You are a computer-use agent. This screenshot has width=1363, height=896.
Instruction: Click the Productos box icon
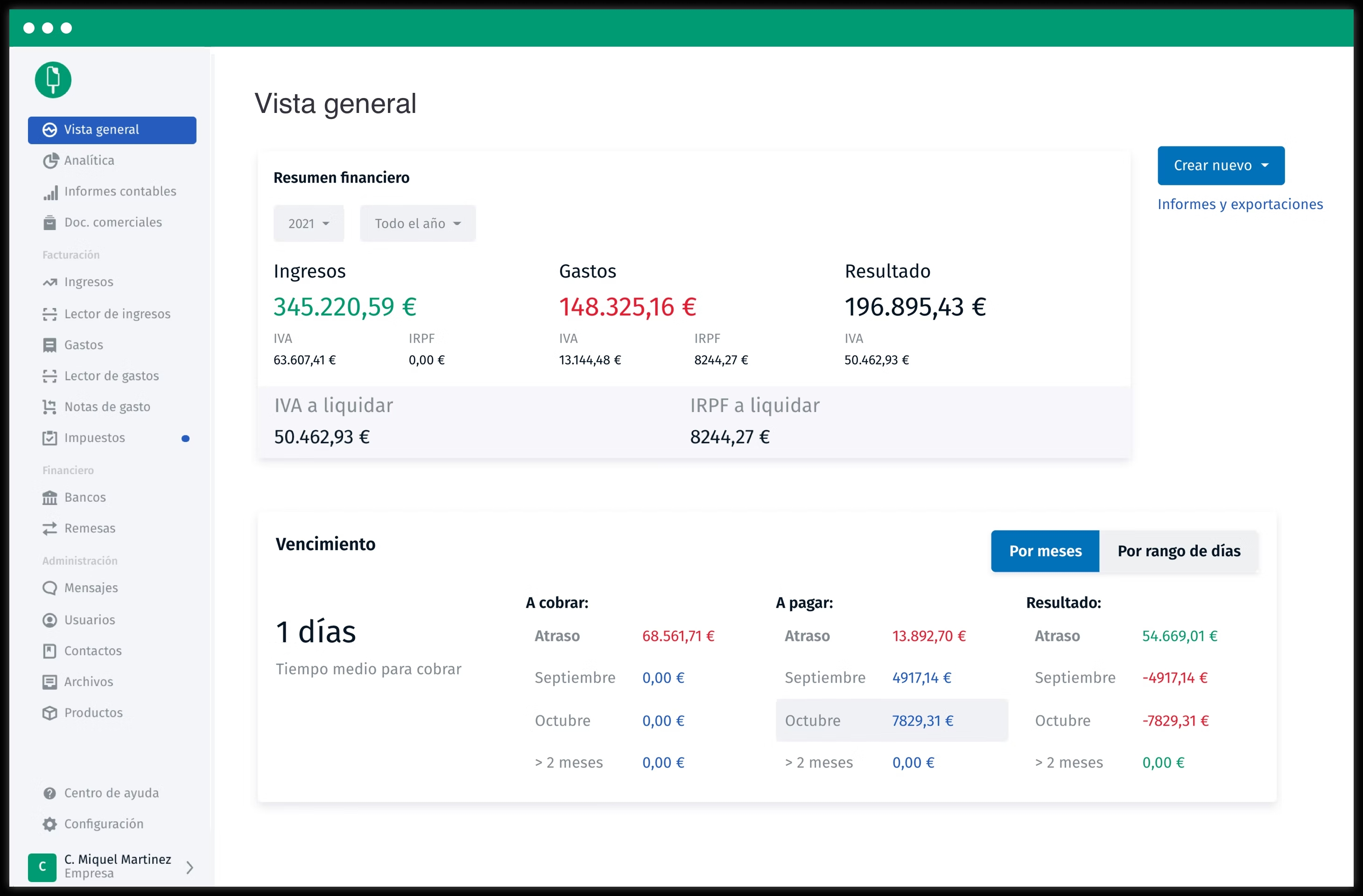50,713
